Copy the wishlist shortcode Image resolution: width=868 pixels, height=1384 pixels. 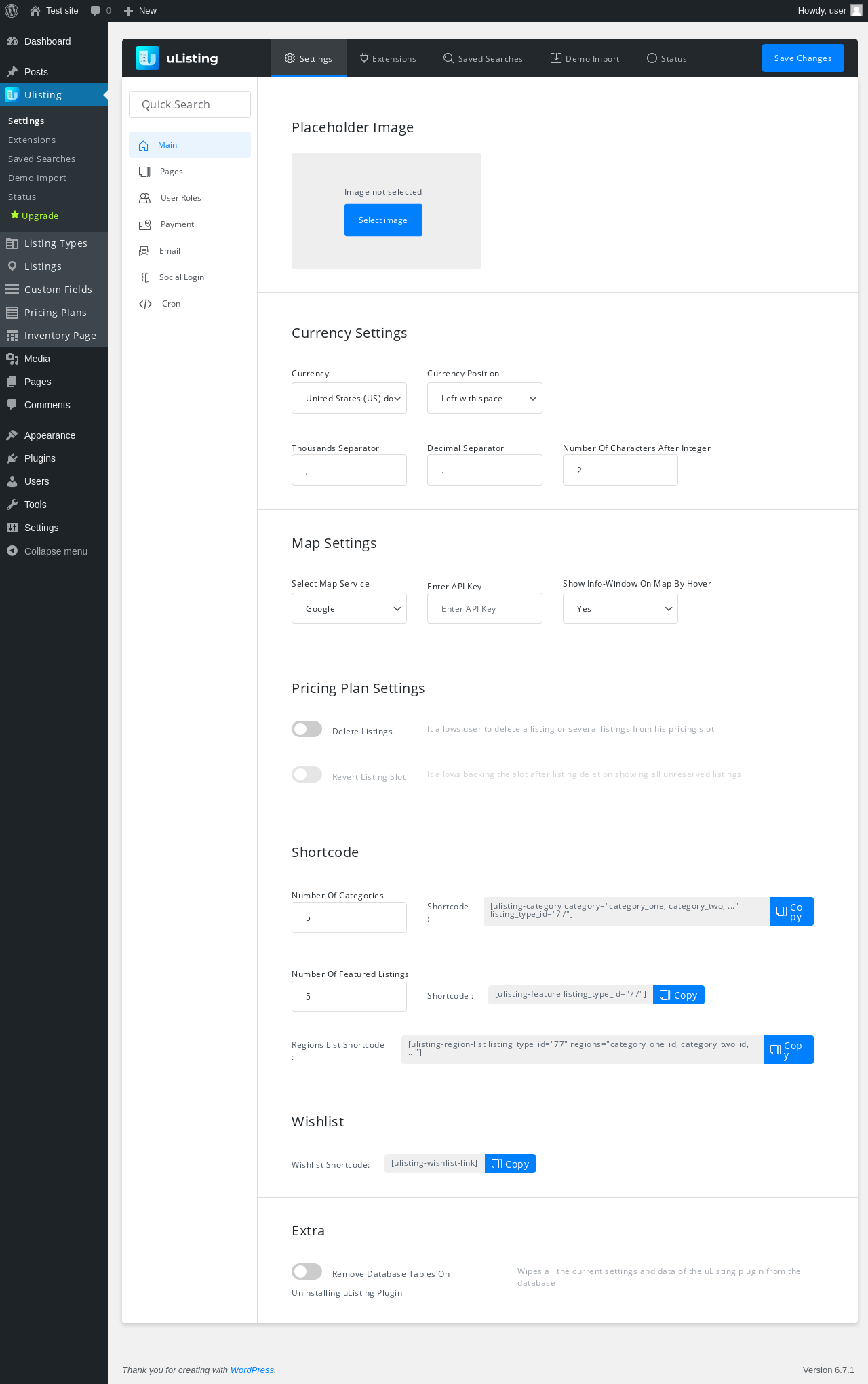510,1164
